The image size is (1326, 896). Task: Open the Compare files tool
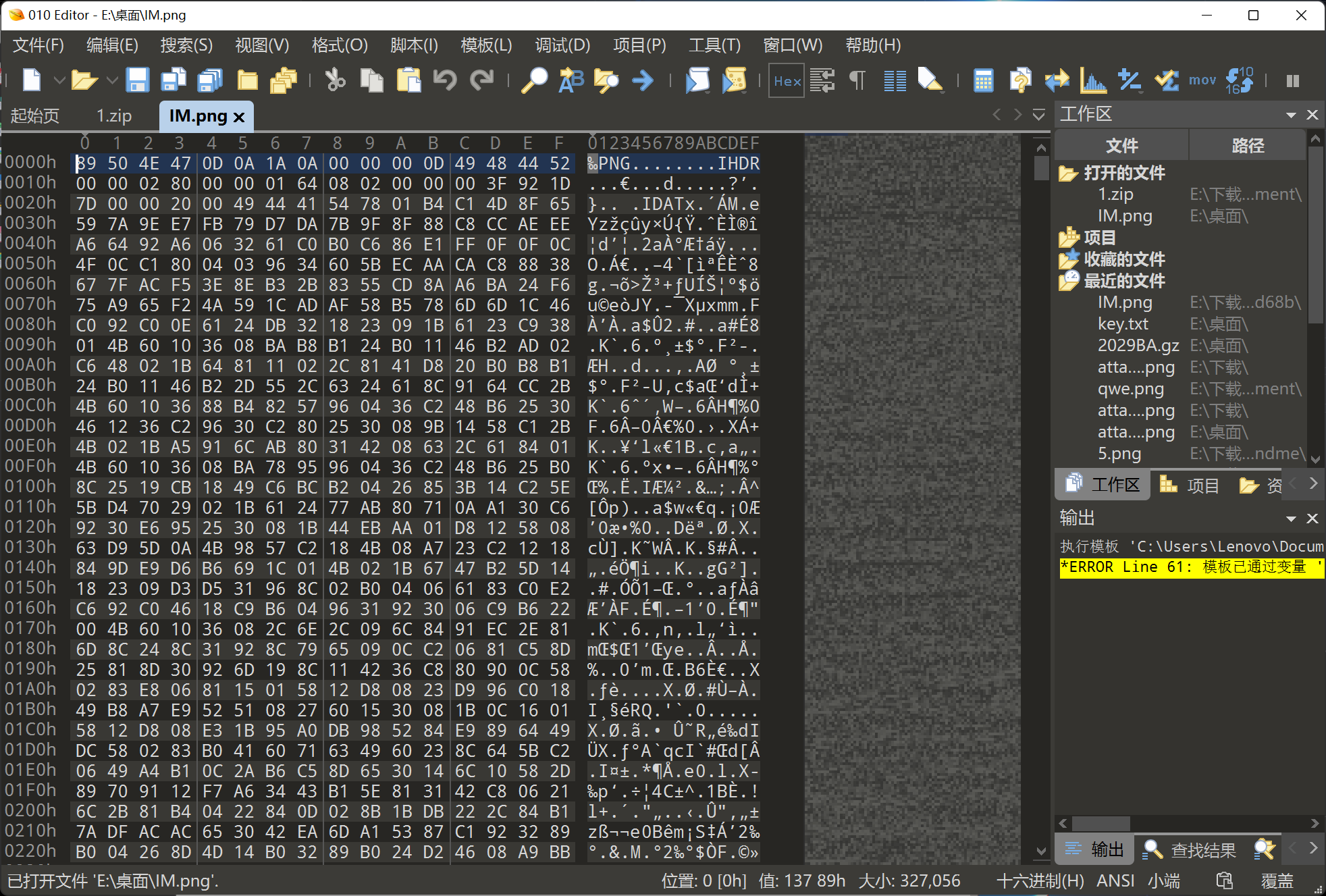point(1020,80)
